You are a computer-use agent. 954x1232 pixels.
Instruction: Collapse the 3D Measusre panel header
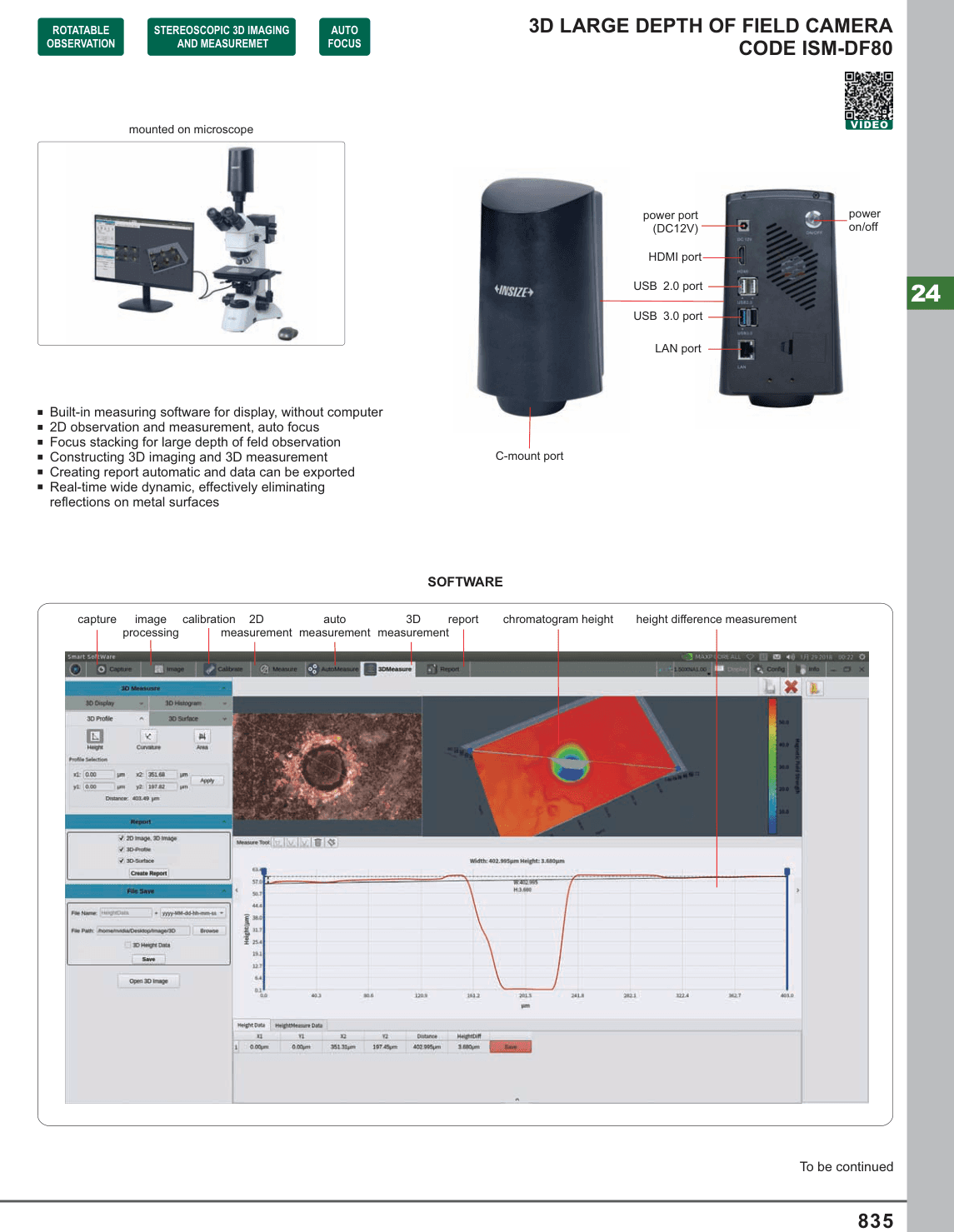coord(148,688)
